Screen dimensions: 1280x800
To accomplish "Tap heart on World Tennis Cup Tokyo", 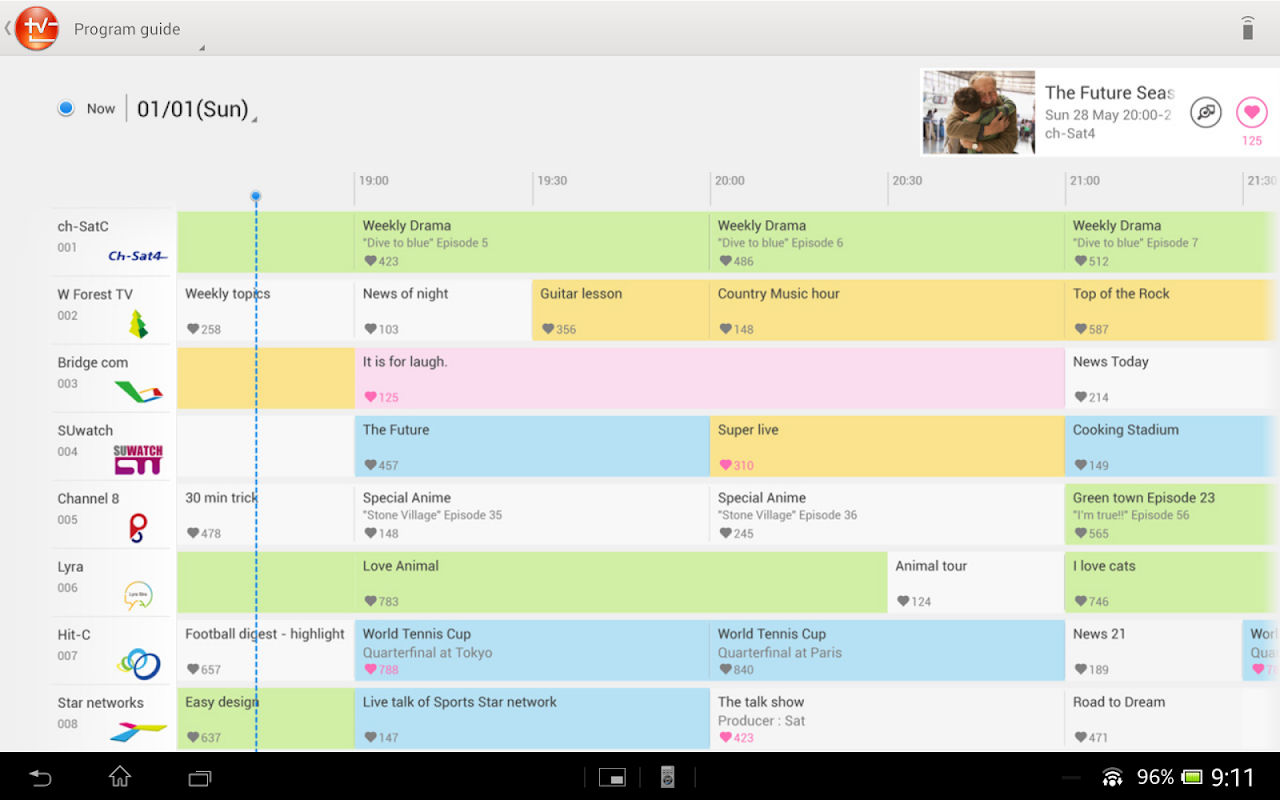I will [x=370, y=669].
